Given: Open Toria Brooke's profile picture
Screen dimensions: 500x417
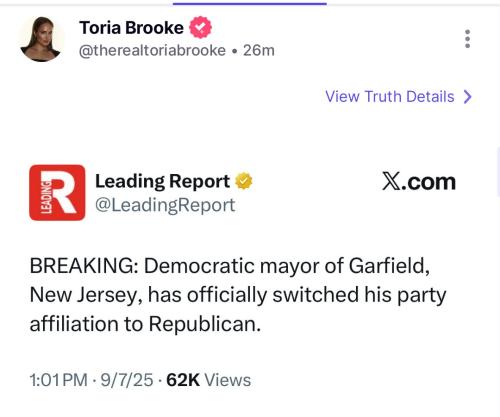Looking at the screenshot, I should pos(41,39).
